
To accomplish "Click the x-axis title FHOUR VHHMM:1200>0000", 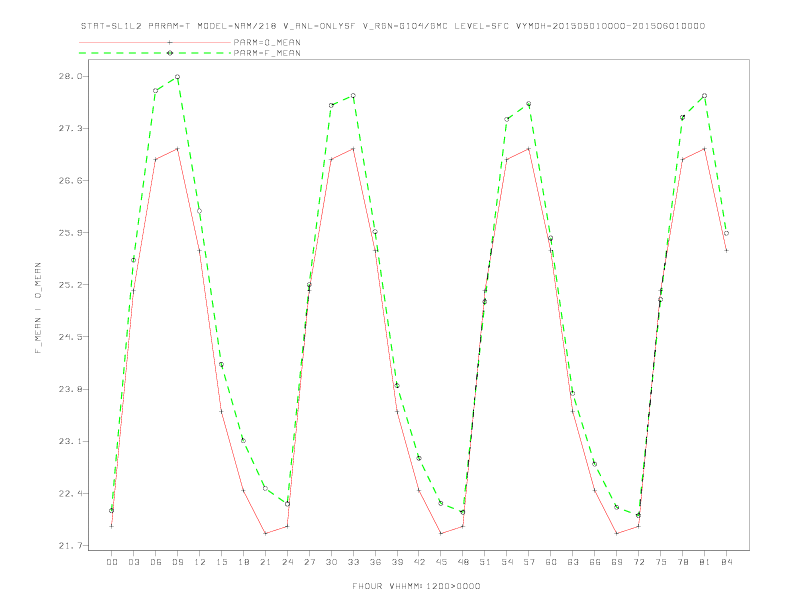I will tap(416, 586).
